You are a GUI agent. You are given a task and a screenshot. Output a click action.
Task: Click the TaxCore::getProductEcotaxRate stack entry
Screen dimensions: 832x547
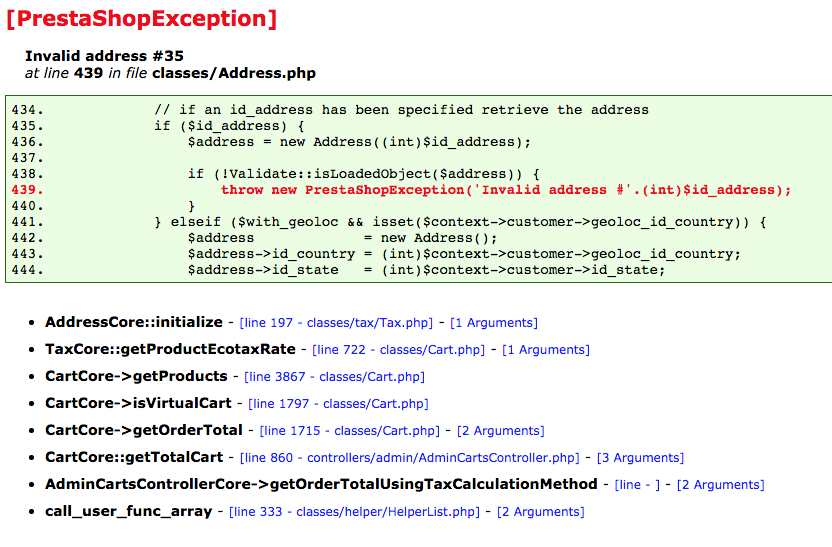(x=170, y=349)
